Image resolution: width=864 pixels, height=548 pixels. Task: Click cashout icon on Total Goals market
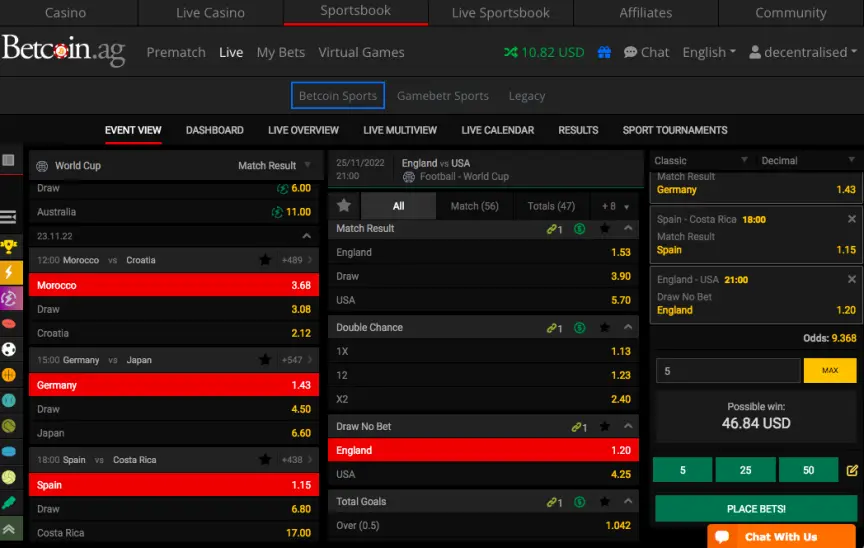[x=580, y=502]
